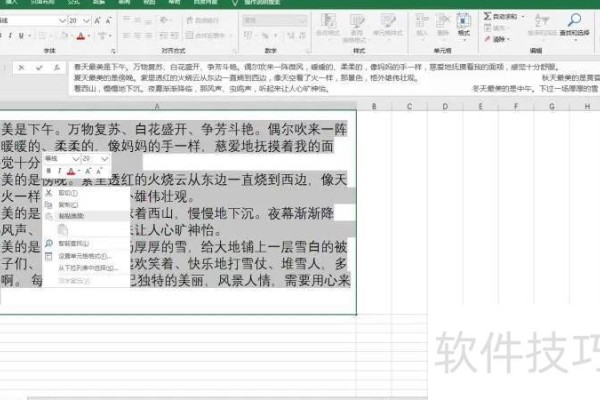Toggle Underline in the ribbon Font group

coord(21,36)
